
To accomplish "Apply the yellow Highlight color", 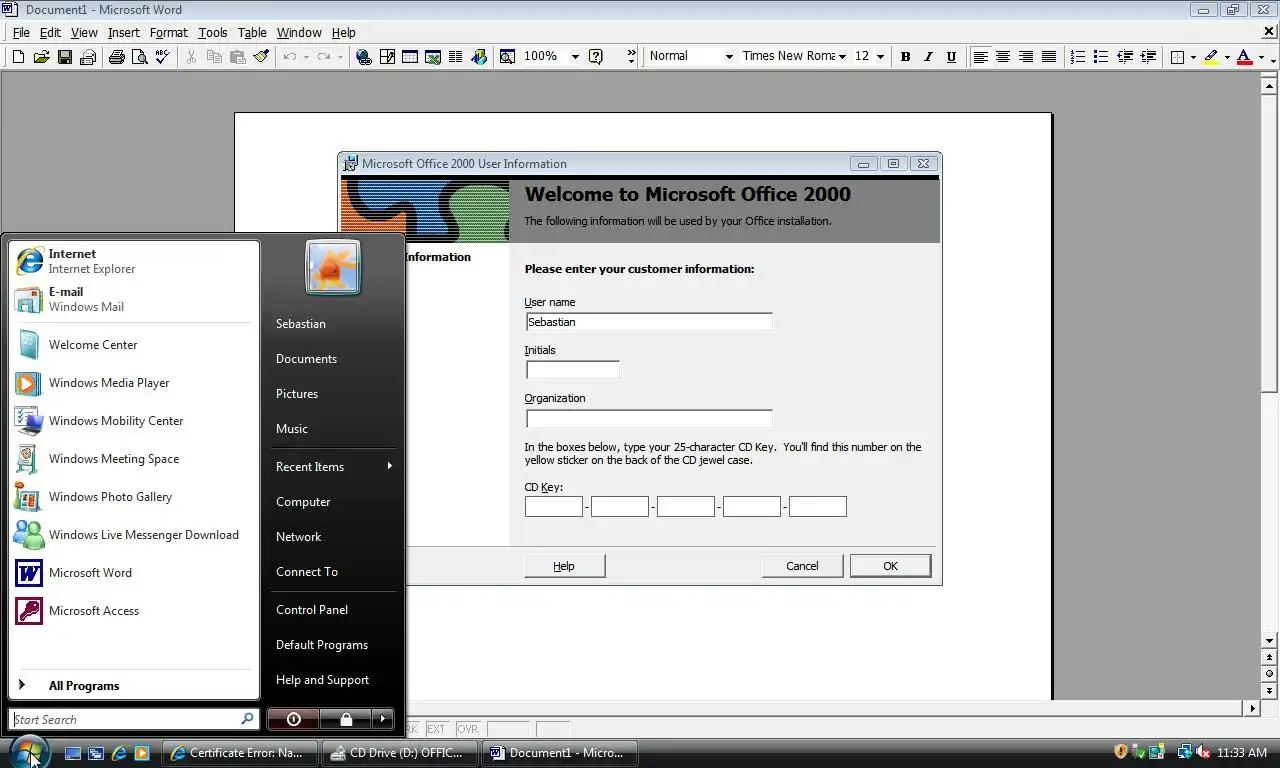I will pyautogui.click(x=1211, y=57).
